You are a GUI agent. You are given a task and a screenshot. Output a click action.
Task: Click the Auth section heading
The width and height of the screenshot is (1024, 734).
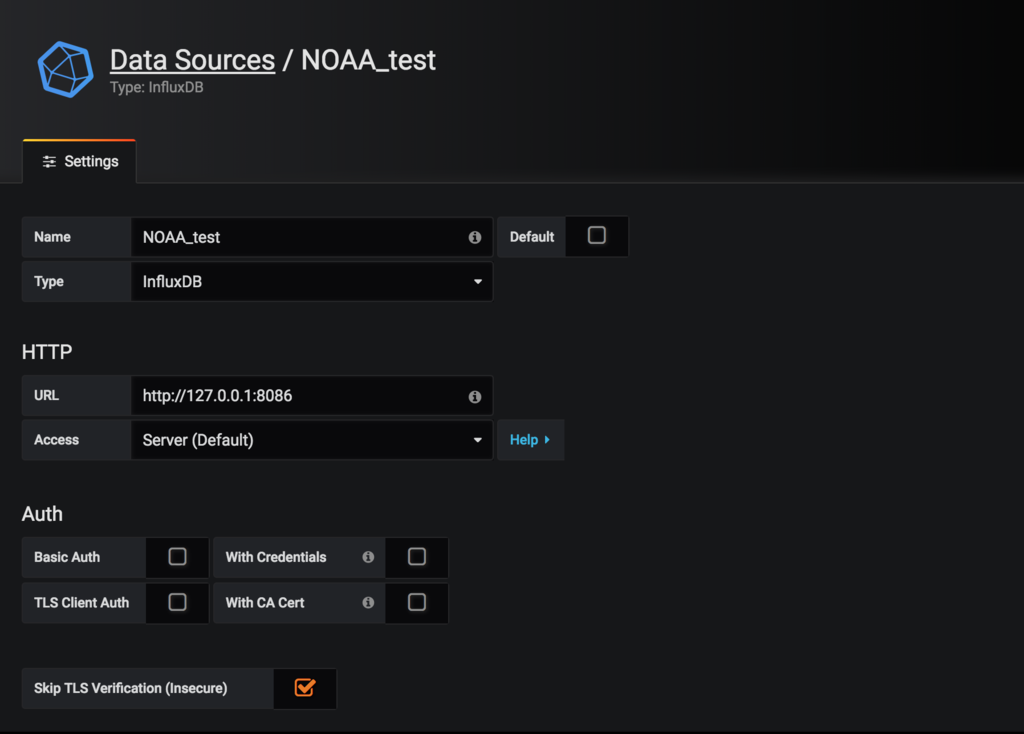pyautogui.click(x=42, y=514)
